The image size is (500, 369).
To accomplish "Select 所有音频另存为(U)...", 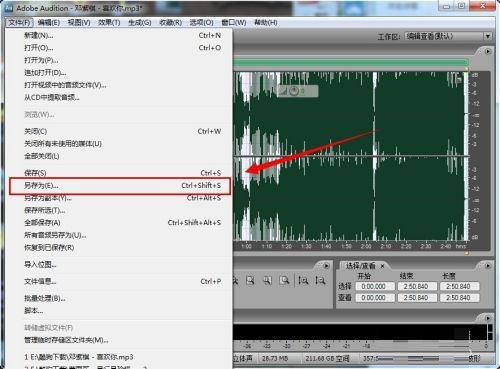I will coord(120,235).
